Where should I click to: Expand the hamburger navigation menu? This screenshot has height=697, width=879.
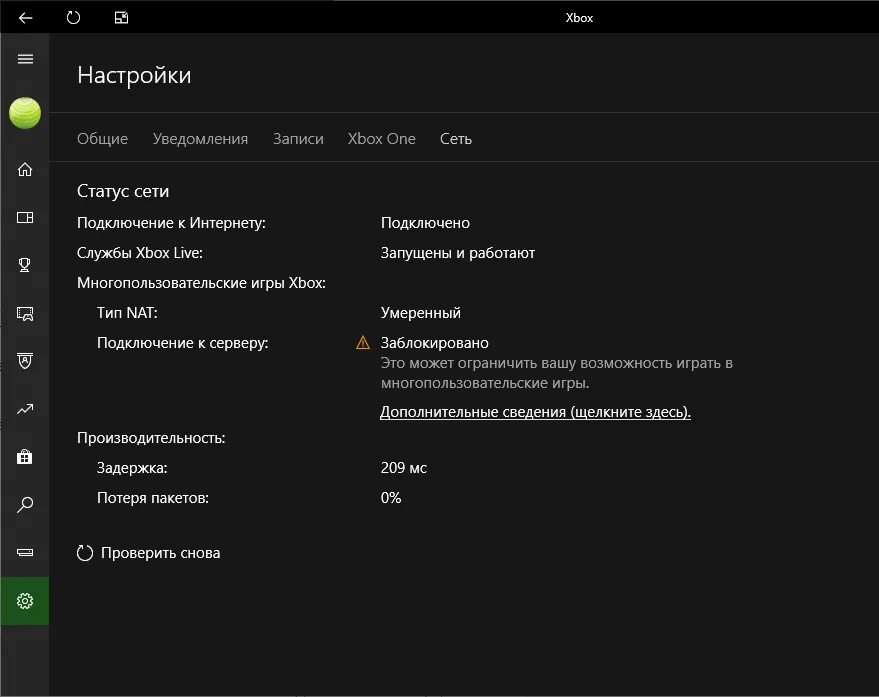[25, 59]
